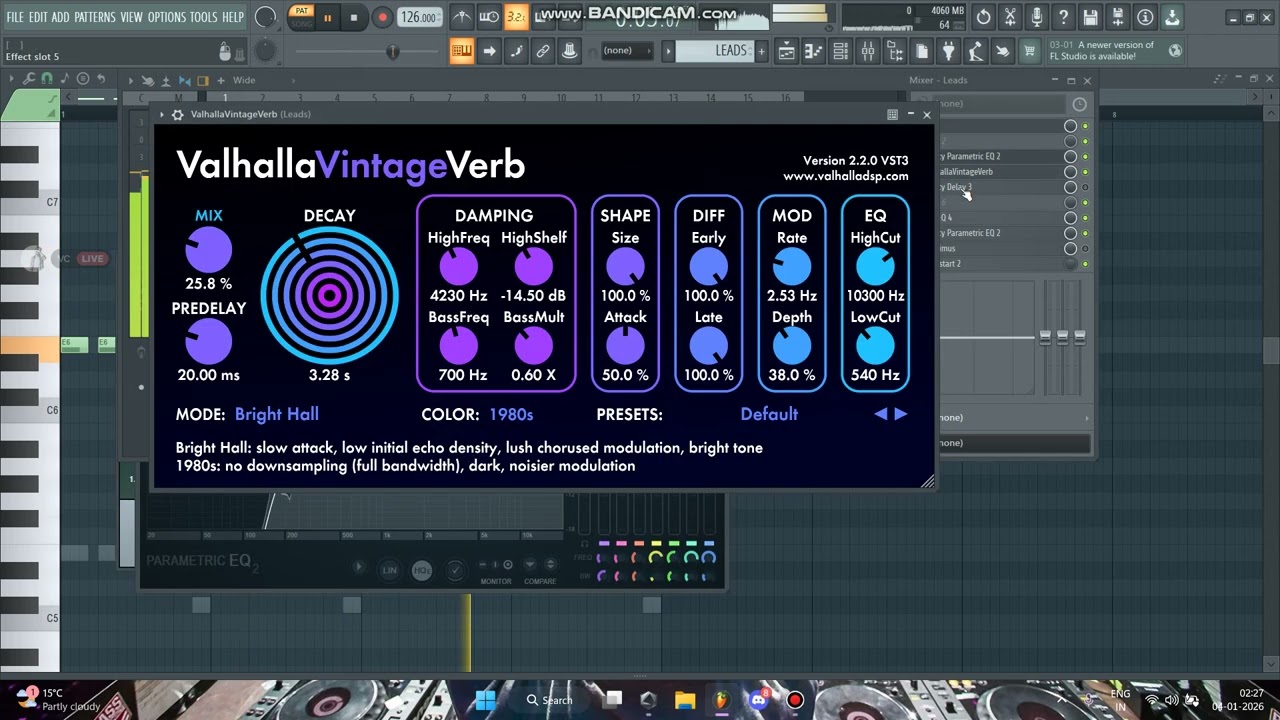Open the project info icon
This screenshot has width=1280, height=720.
[x=1145, y=17]
